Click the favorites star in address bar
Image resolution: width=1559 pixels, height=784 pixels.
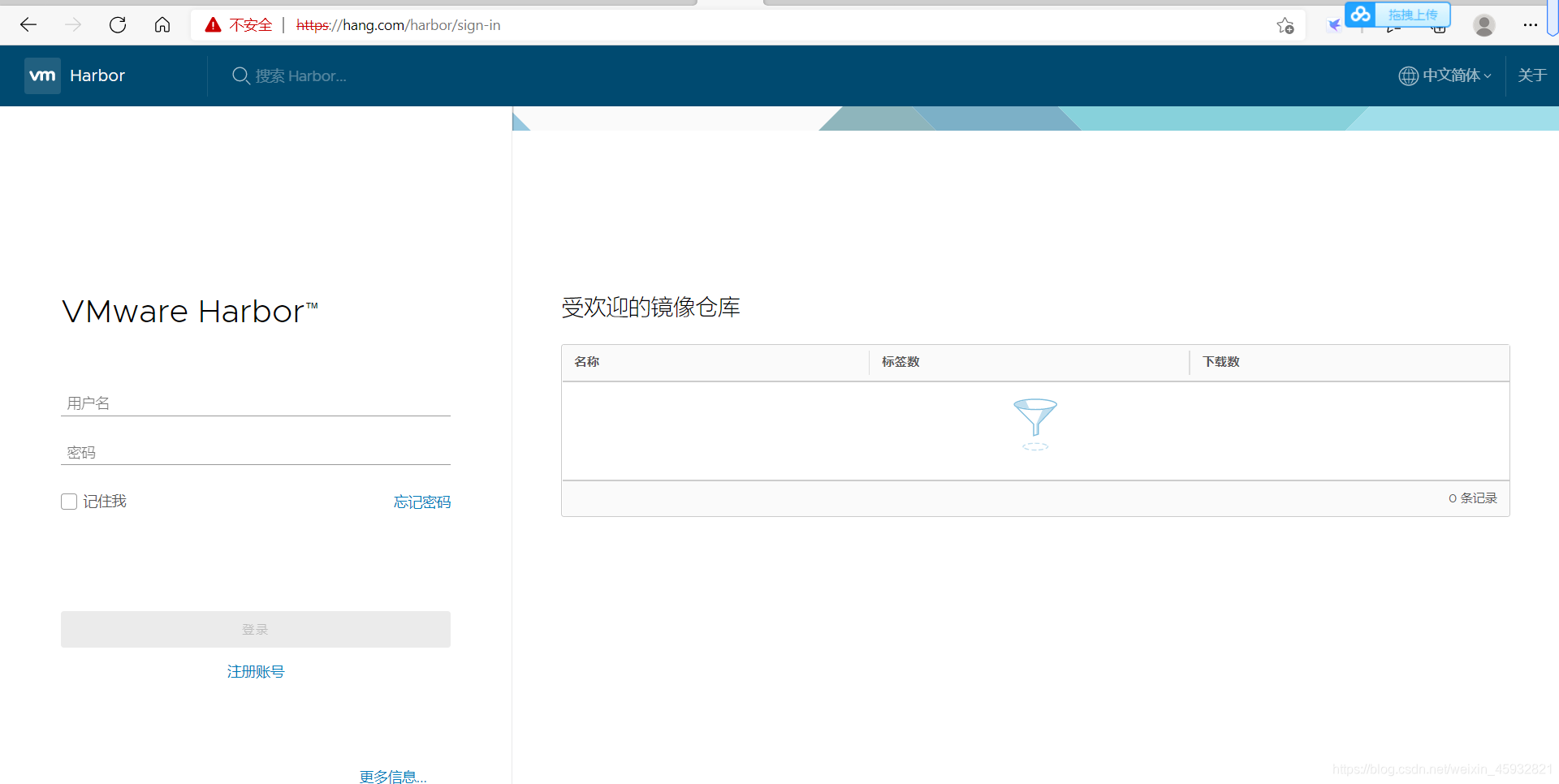pyautogui.click(x=1285, y=25)
